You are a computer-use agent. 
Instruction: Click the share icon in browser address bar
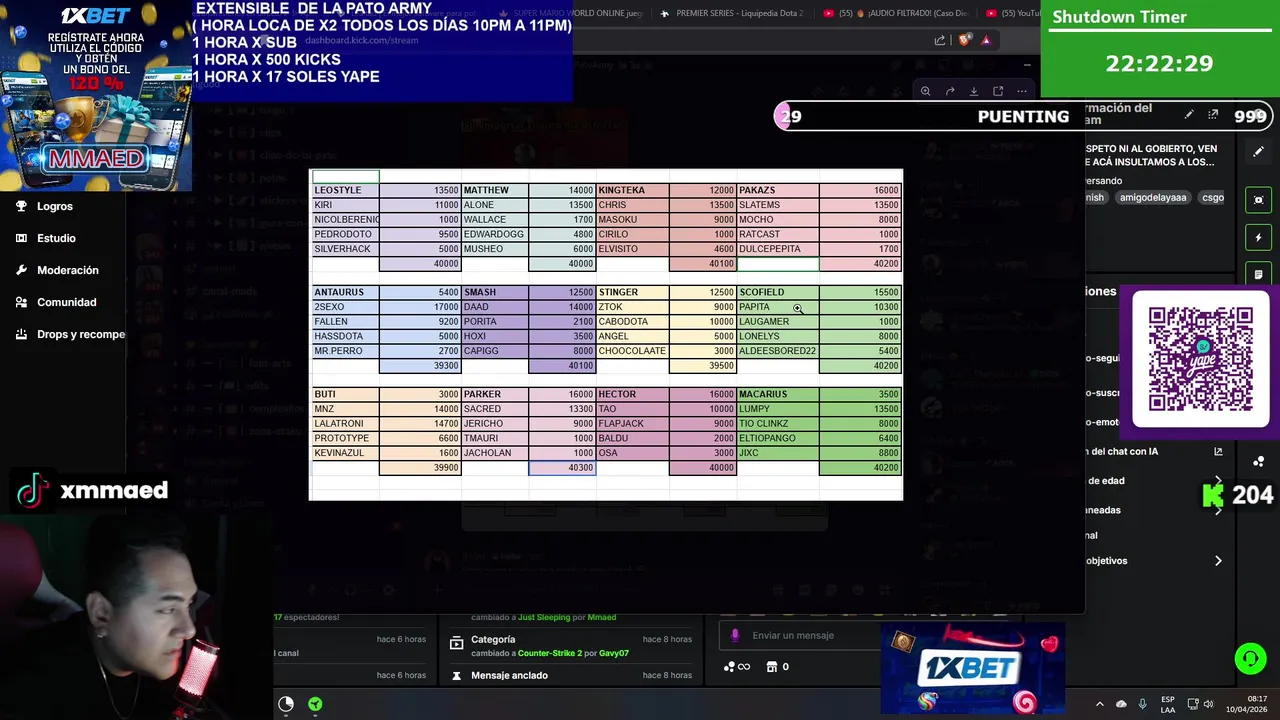point(940,40)
